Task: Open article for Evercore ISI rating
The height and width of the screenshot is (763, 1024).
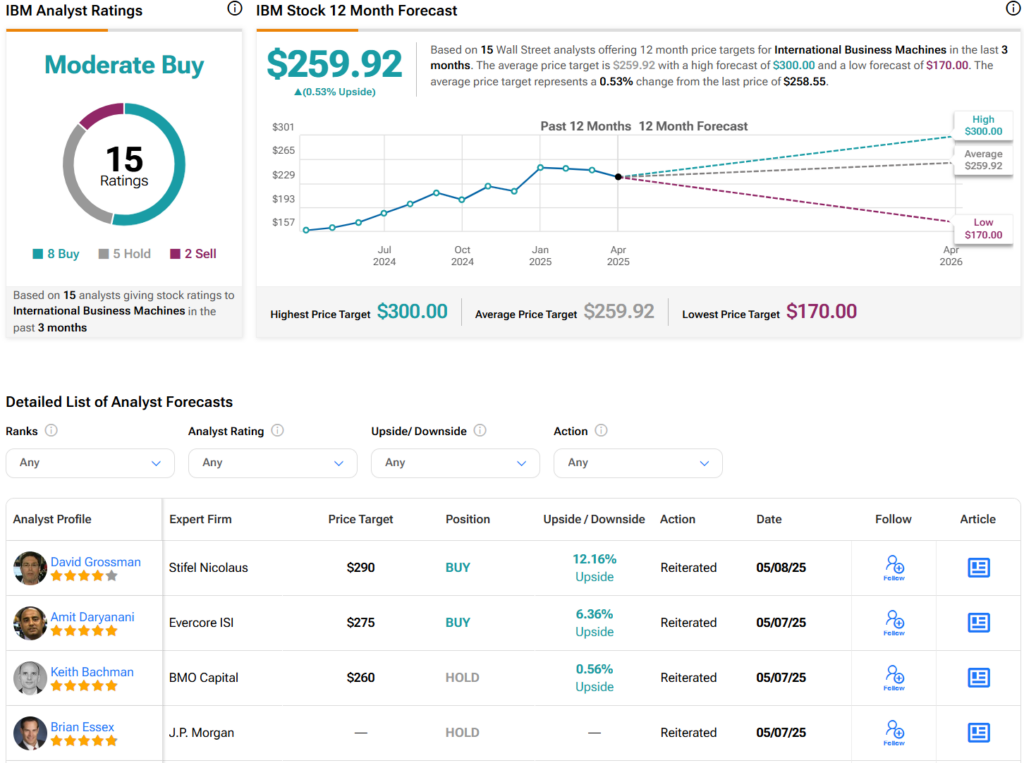Action: click(978, 622)
